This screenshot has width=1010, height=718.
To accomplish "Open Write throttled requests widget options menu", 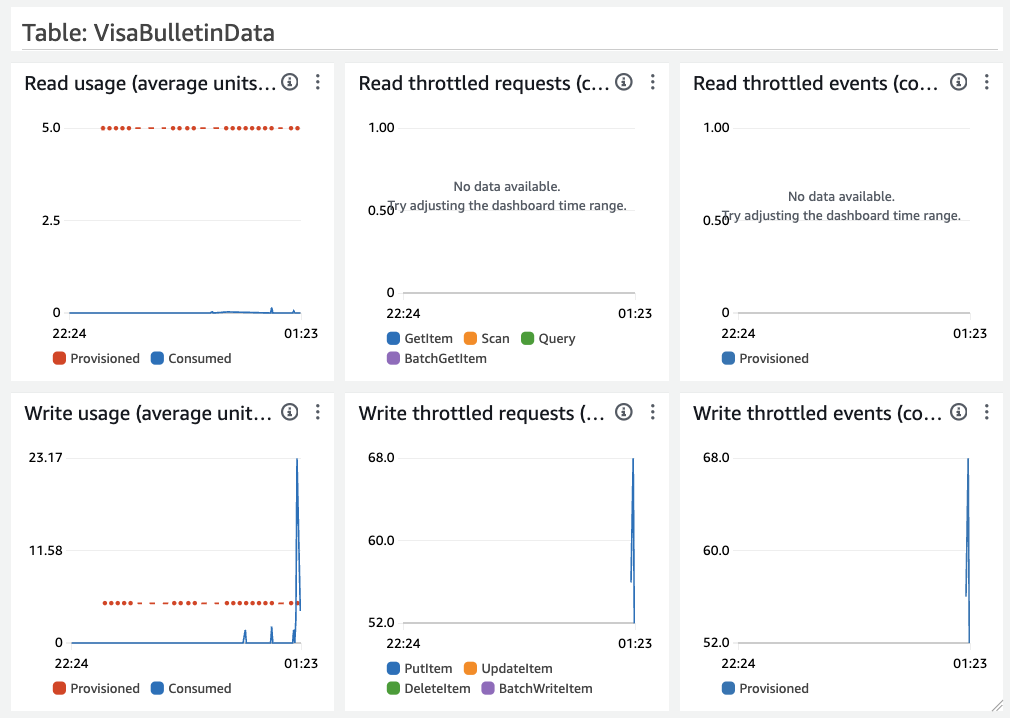I will tap(652, 412).
